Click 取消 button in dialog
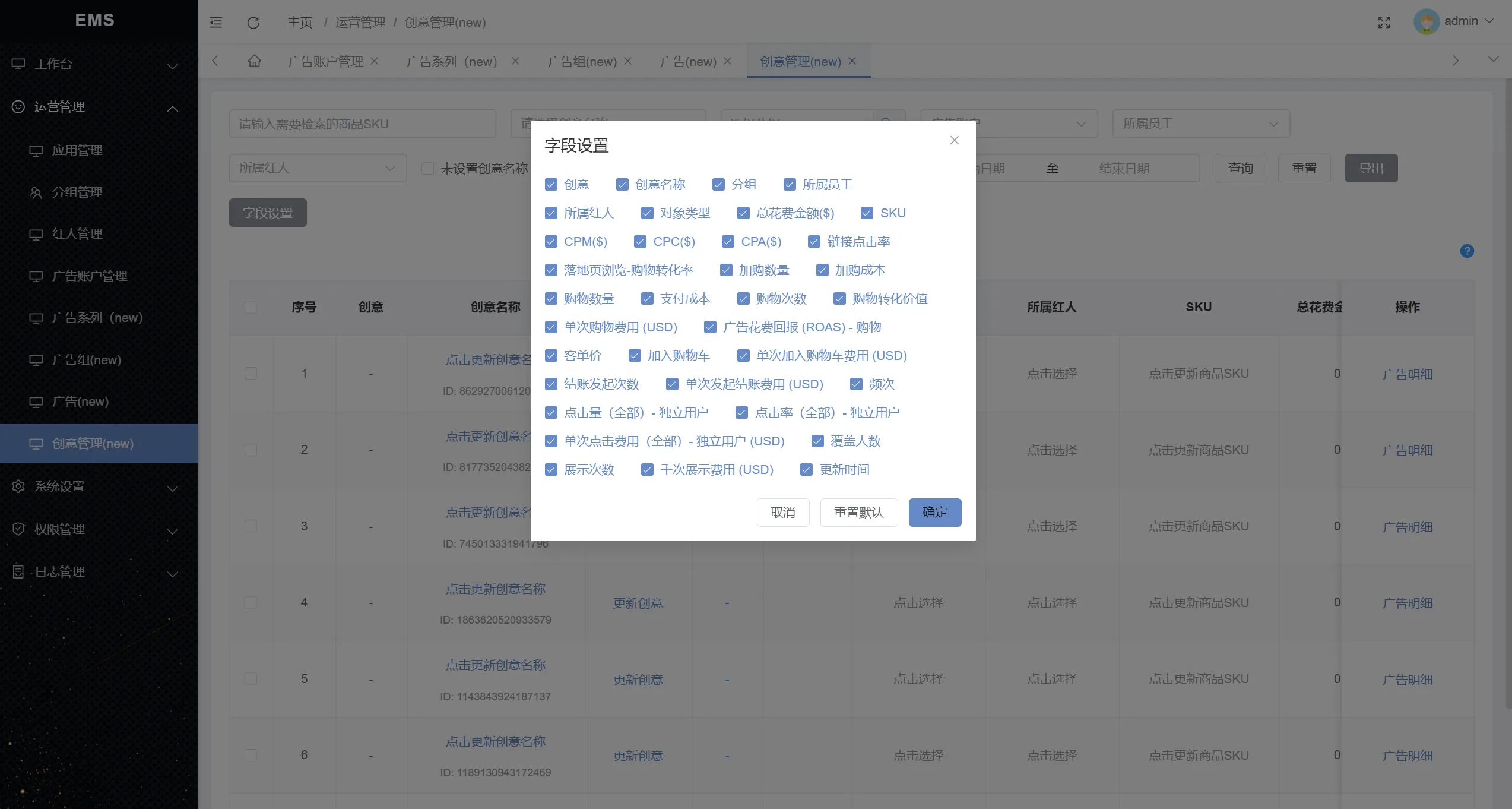 (x=783, y=512)
